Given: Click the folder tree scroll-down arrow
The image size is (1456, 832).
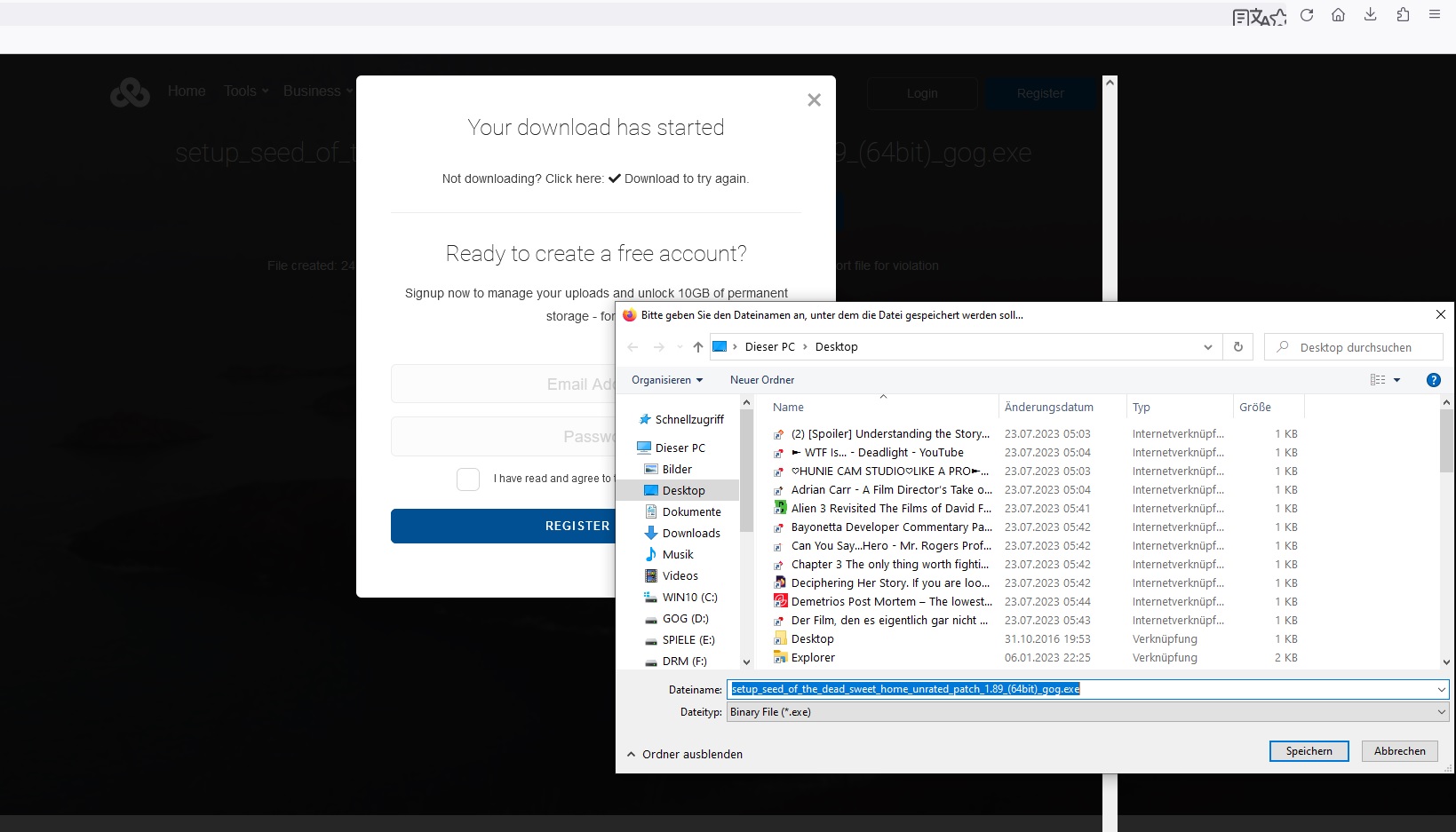Looking at the screenshot, I should coord(746,662).
